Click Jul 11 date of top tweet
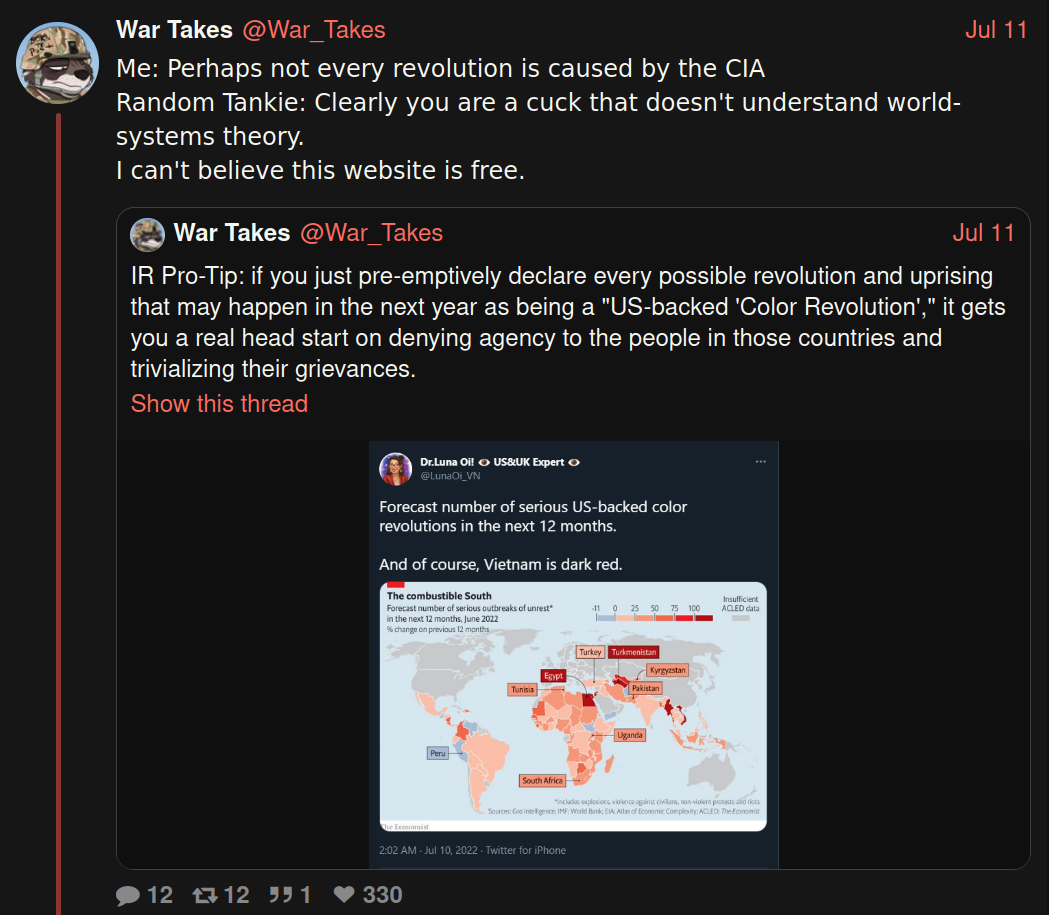 (996, 30)
